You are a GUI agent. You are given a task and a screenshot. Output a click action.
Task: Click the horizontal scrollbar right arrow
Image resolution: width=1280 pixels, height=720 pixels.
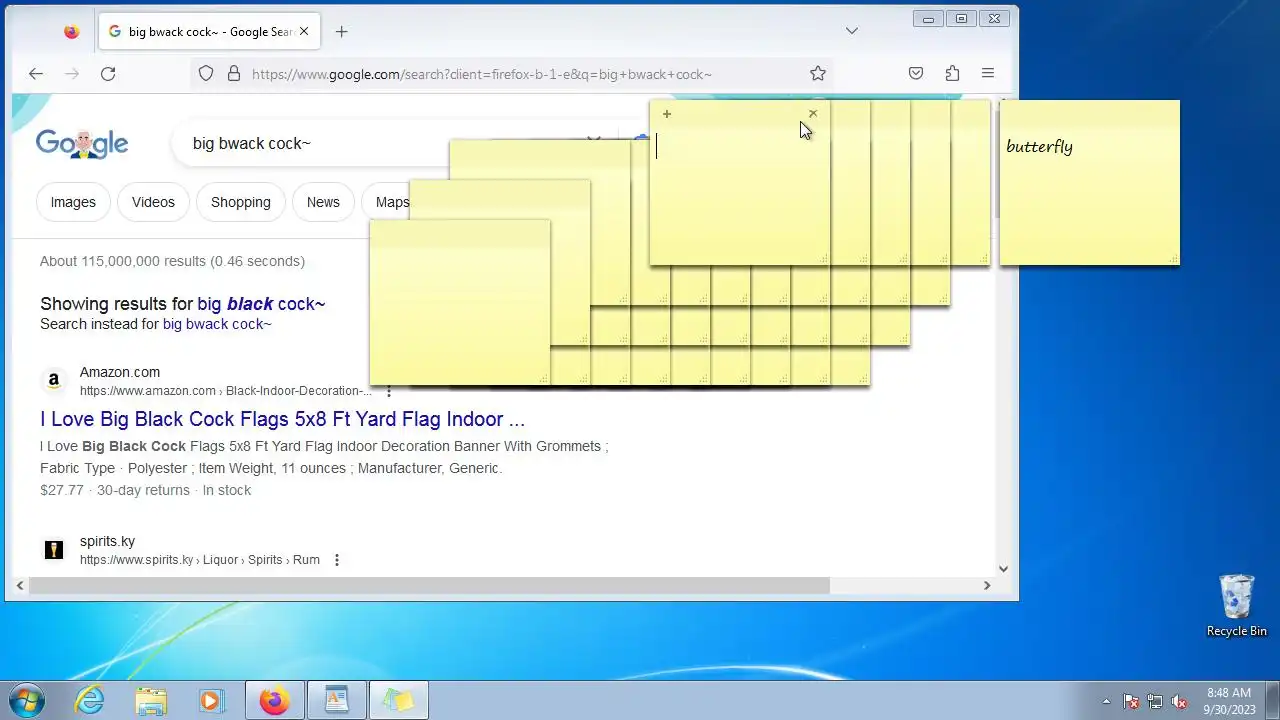click(x=987, y=586)
